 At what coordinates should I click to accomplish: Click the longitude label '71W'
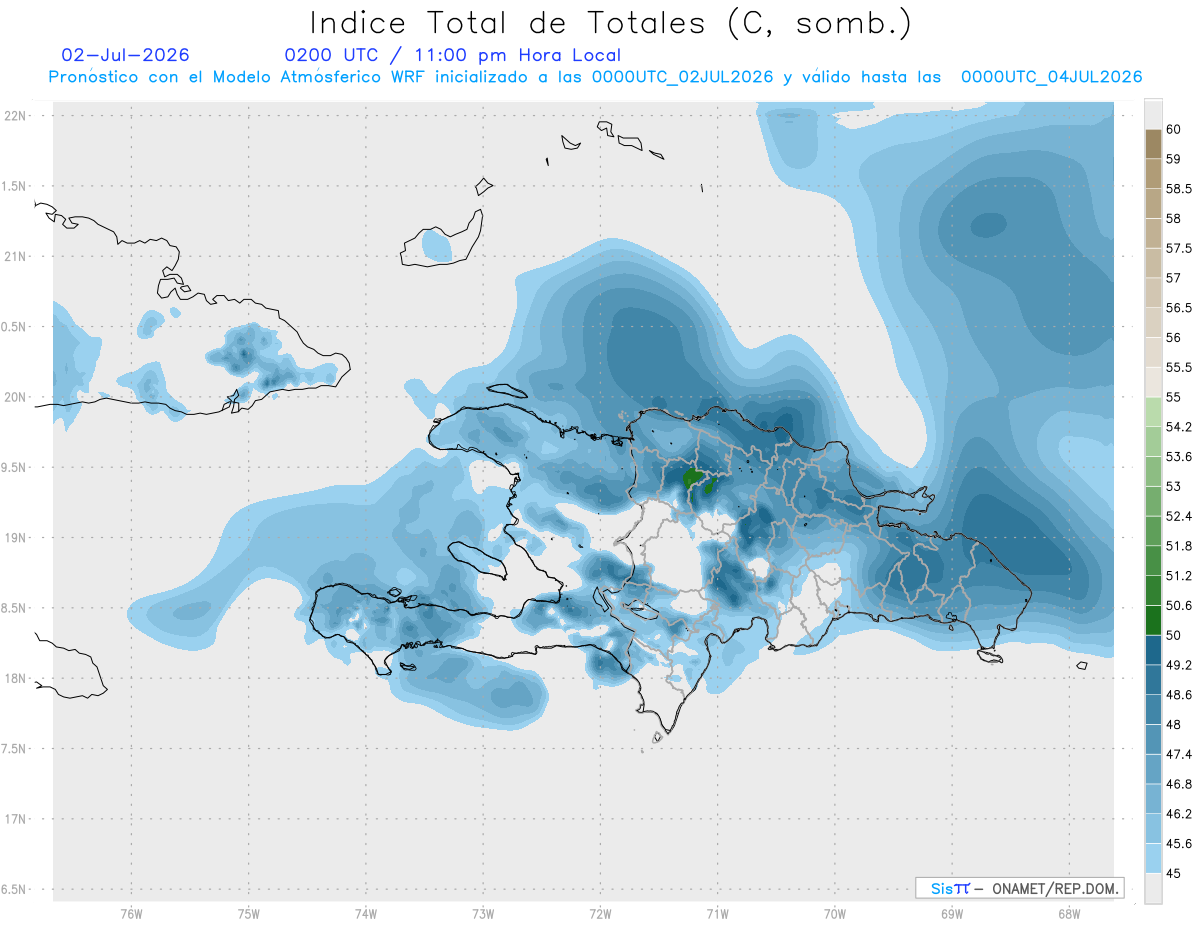tap(717, 913)
